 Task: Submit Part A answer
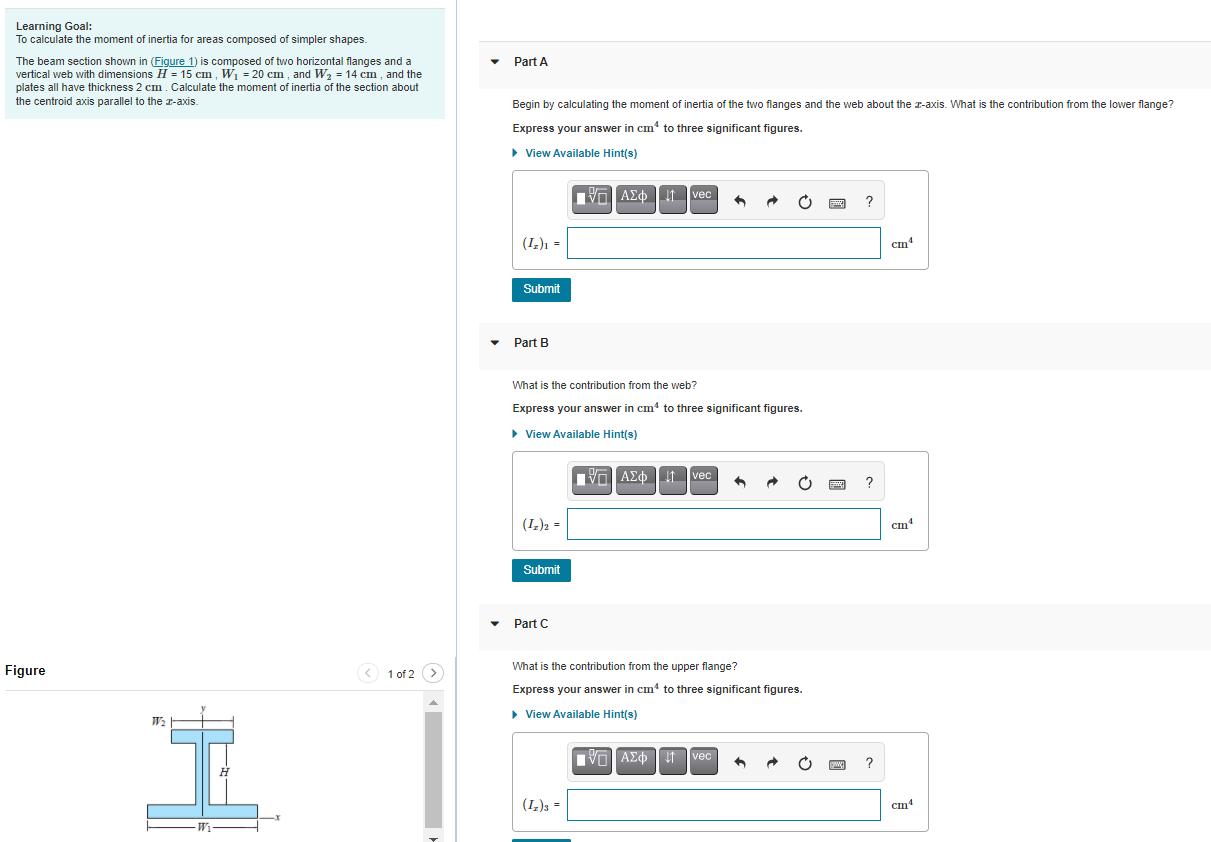tap(541, 289)
